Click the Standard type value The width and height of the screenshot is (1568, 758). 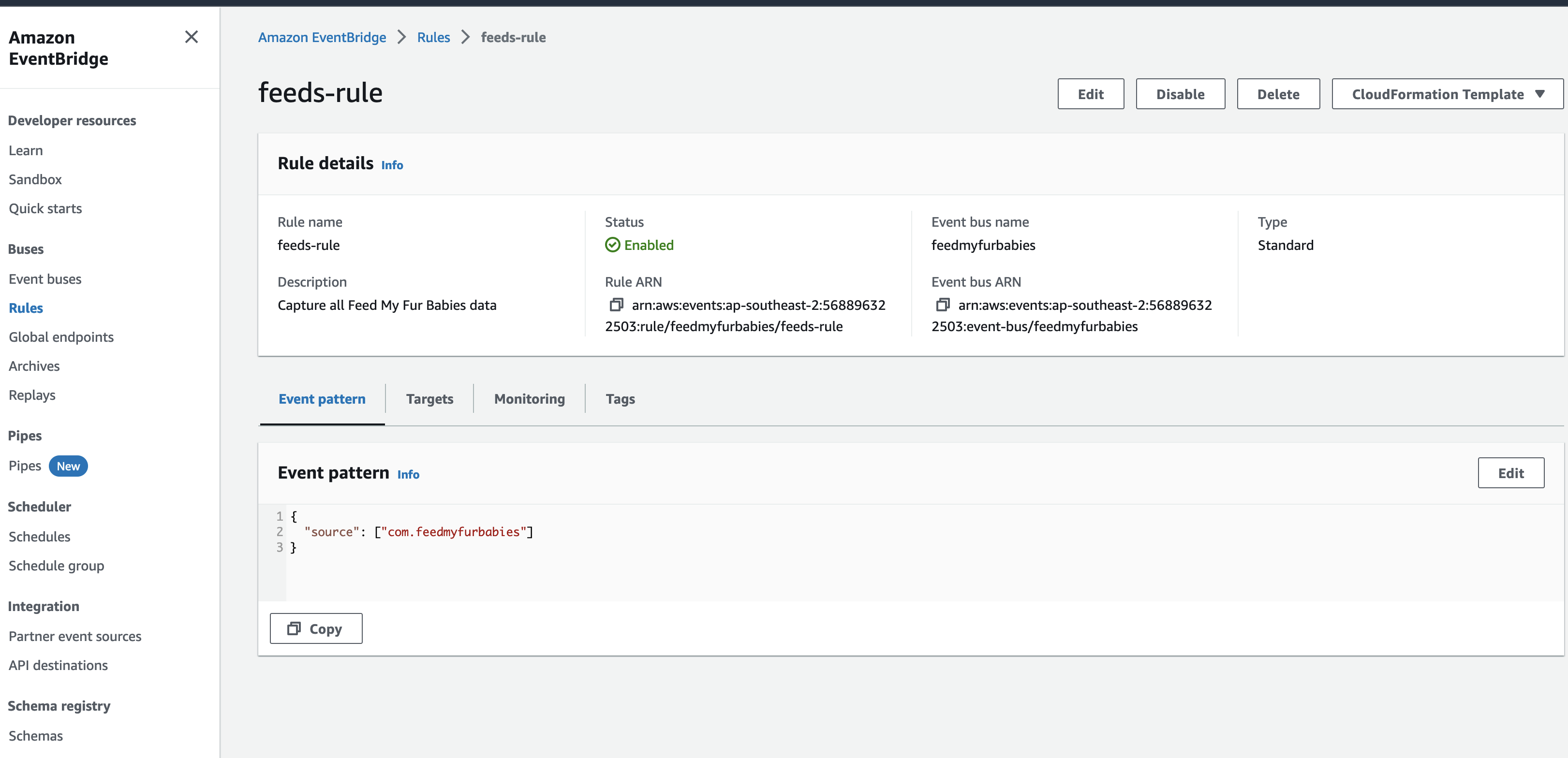click(1285, 245)
